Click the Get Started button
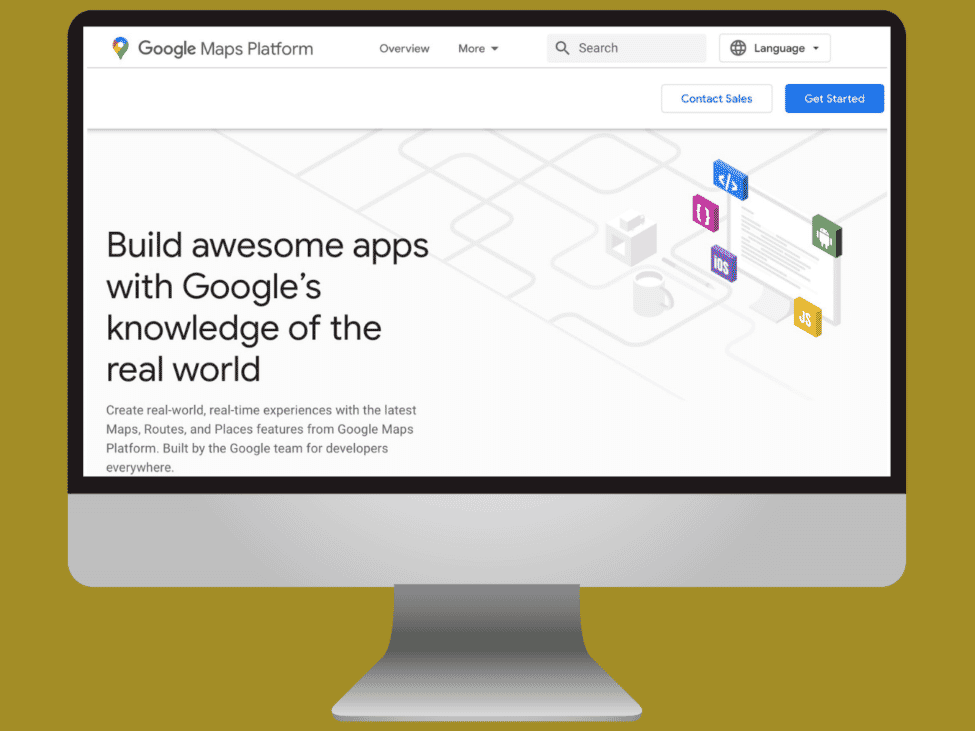This screenshot has height=731, width=975. coord(834,98)
